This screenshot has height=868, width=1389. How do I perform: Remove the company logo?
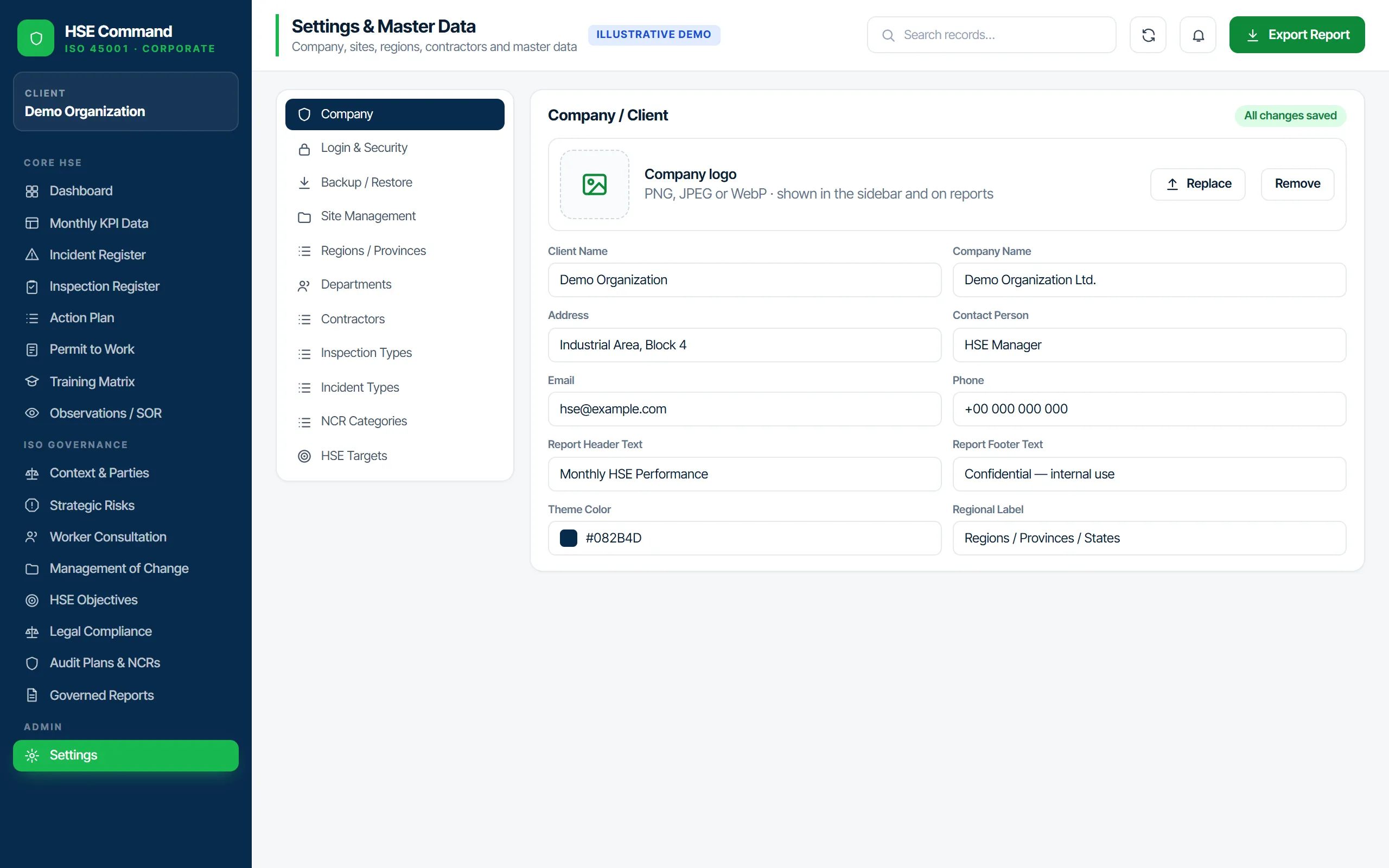tap(1297, 184)
